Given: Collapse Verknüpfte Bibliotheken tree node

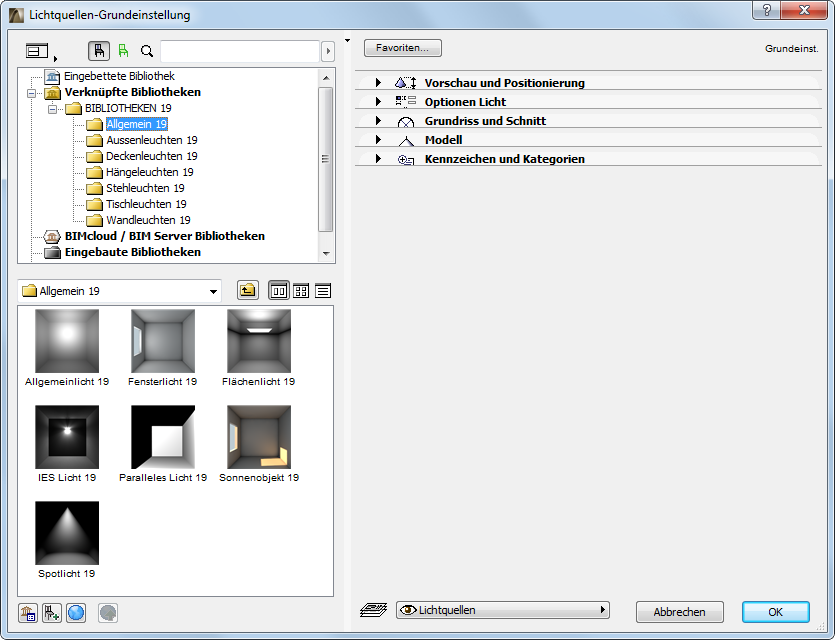Looking at the screenshot, I should pos(31,93).
